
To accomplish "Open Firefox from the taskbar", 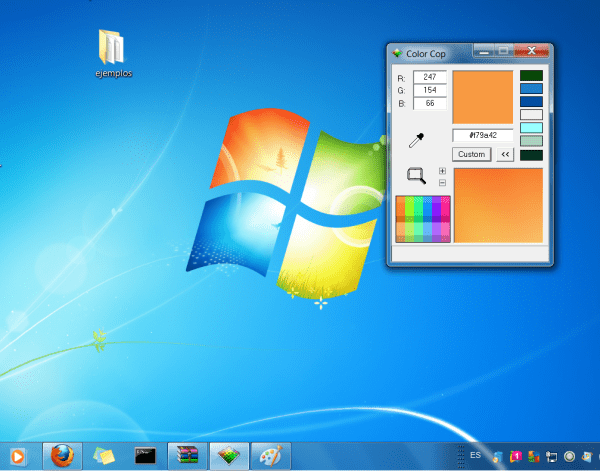I will pyautogui.click(x=62, y=455).
